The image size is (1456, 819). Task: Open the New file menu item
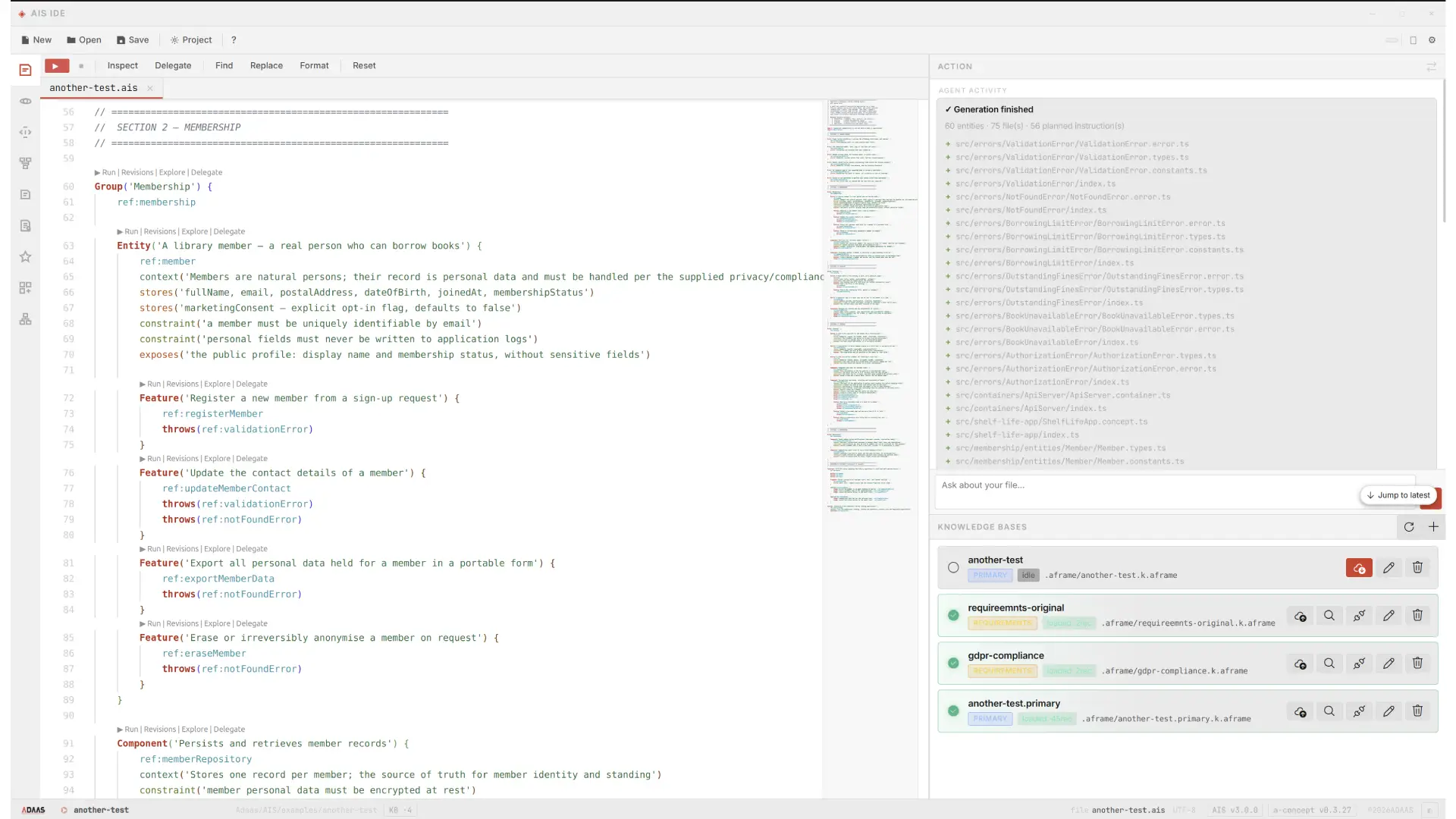coord(36,40)
